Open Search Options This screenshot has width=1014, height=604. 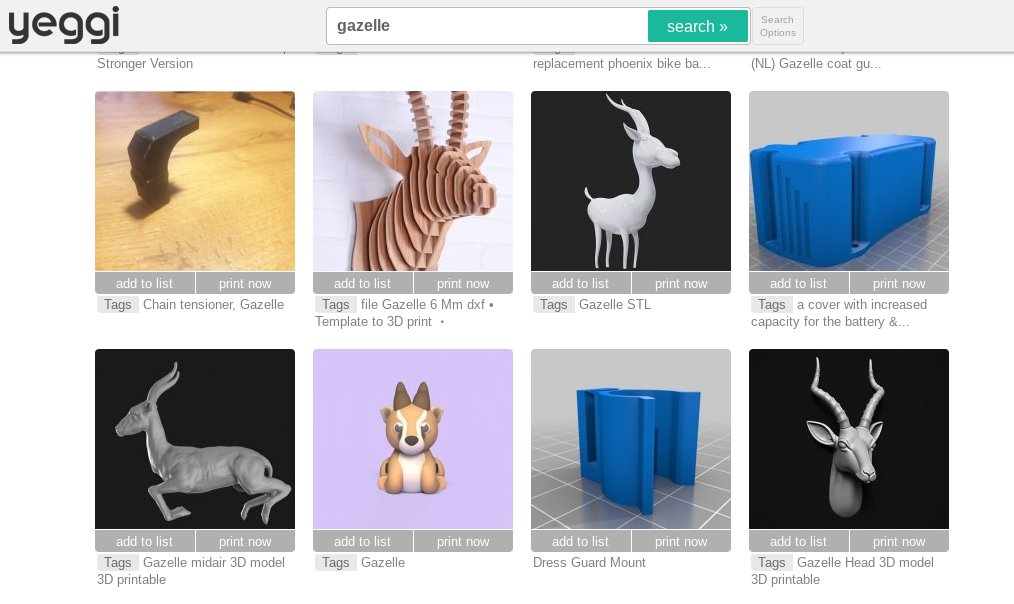(x=777, y=25)
